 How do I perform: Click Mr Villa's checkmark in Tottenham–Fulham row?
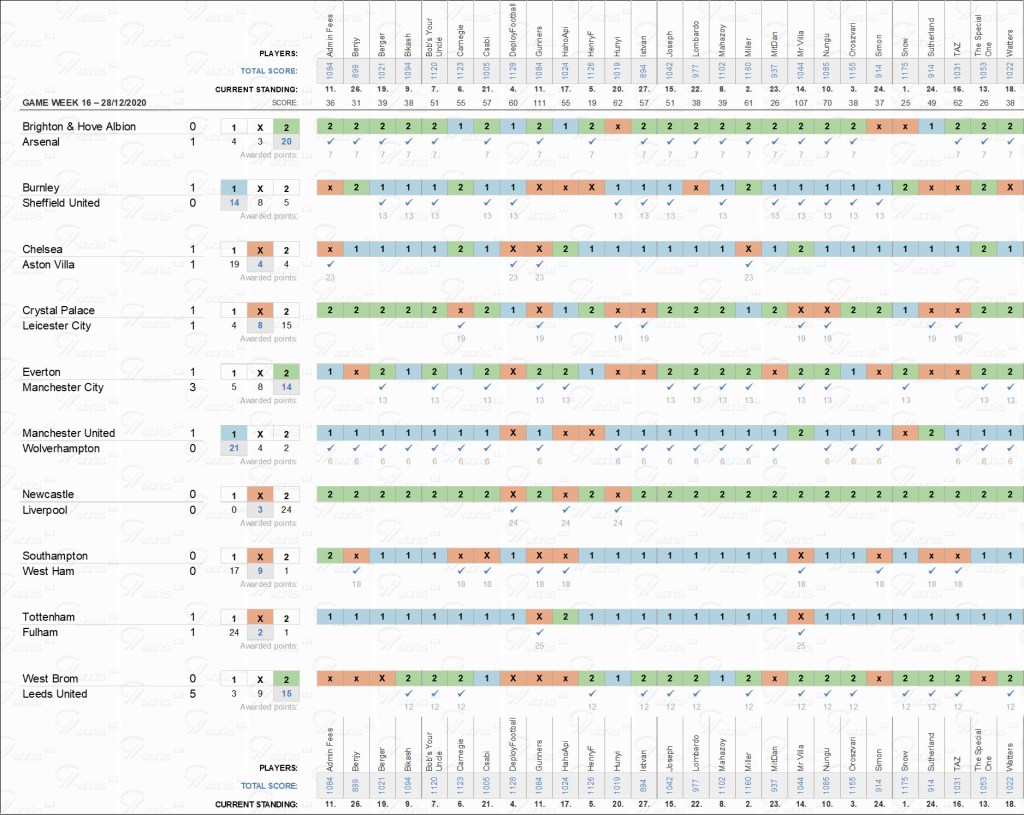[800, 632]
